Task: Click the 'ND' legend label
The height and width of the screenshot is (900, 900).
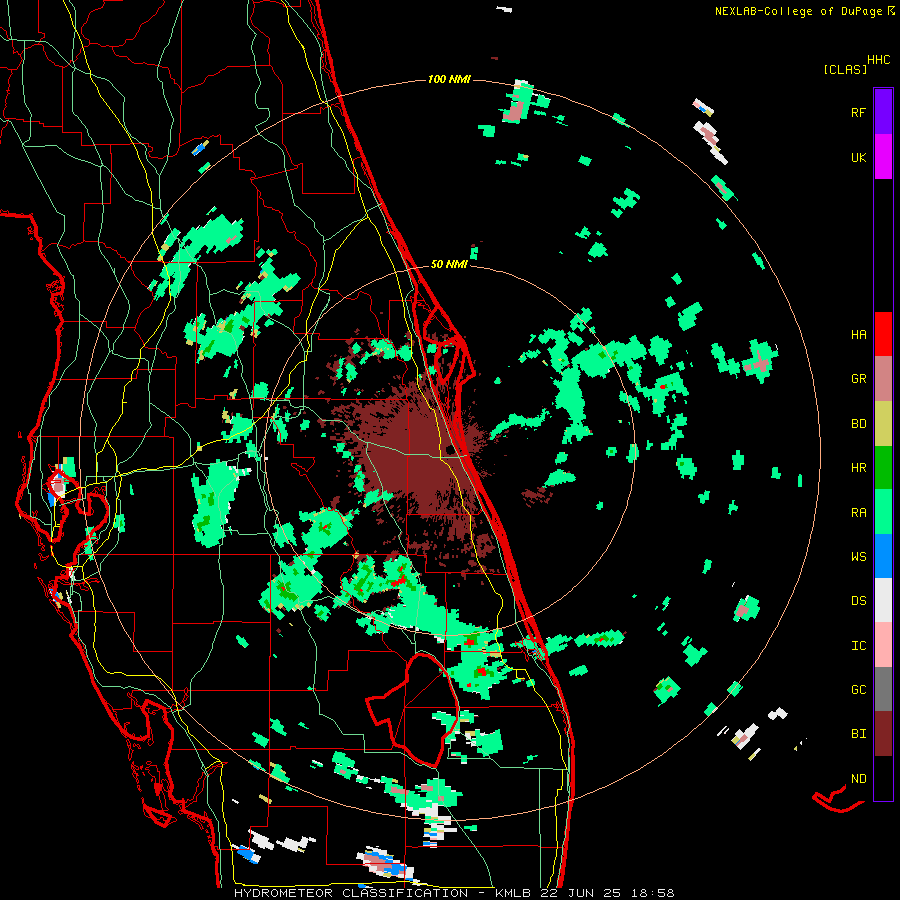Action: tap(858, 778)
